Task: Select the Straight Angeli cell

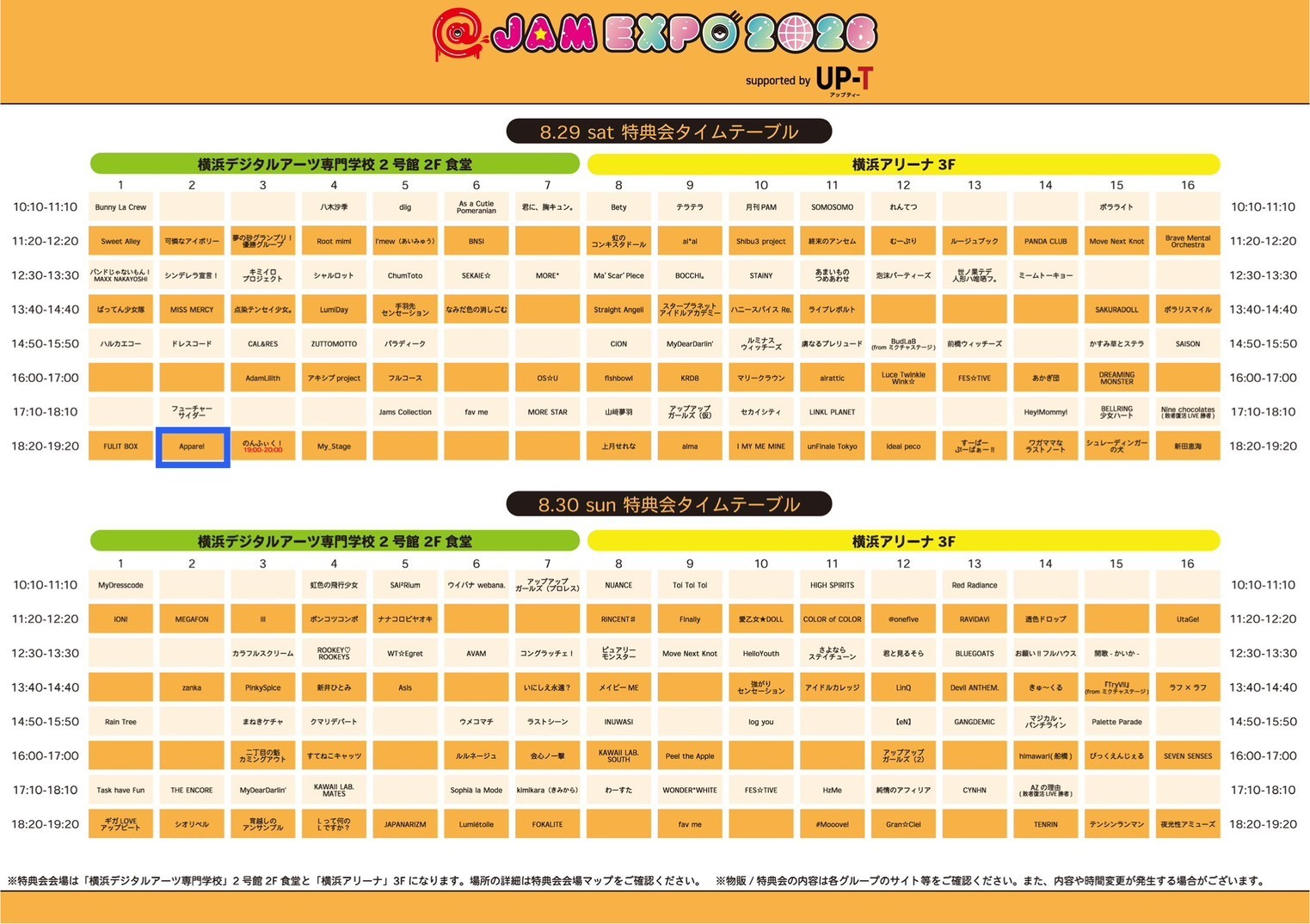Action: (x=618, y=310)
